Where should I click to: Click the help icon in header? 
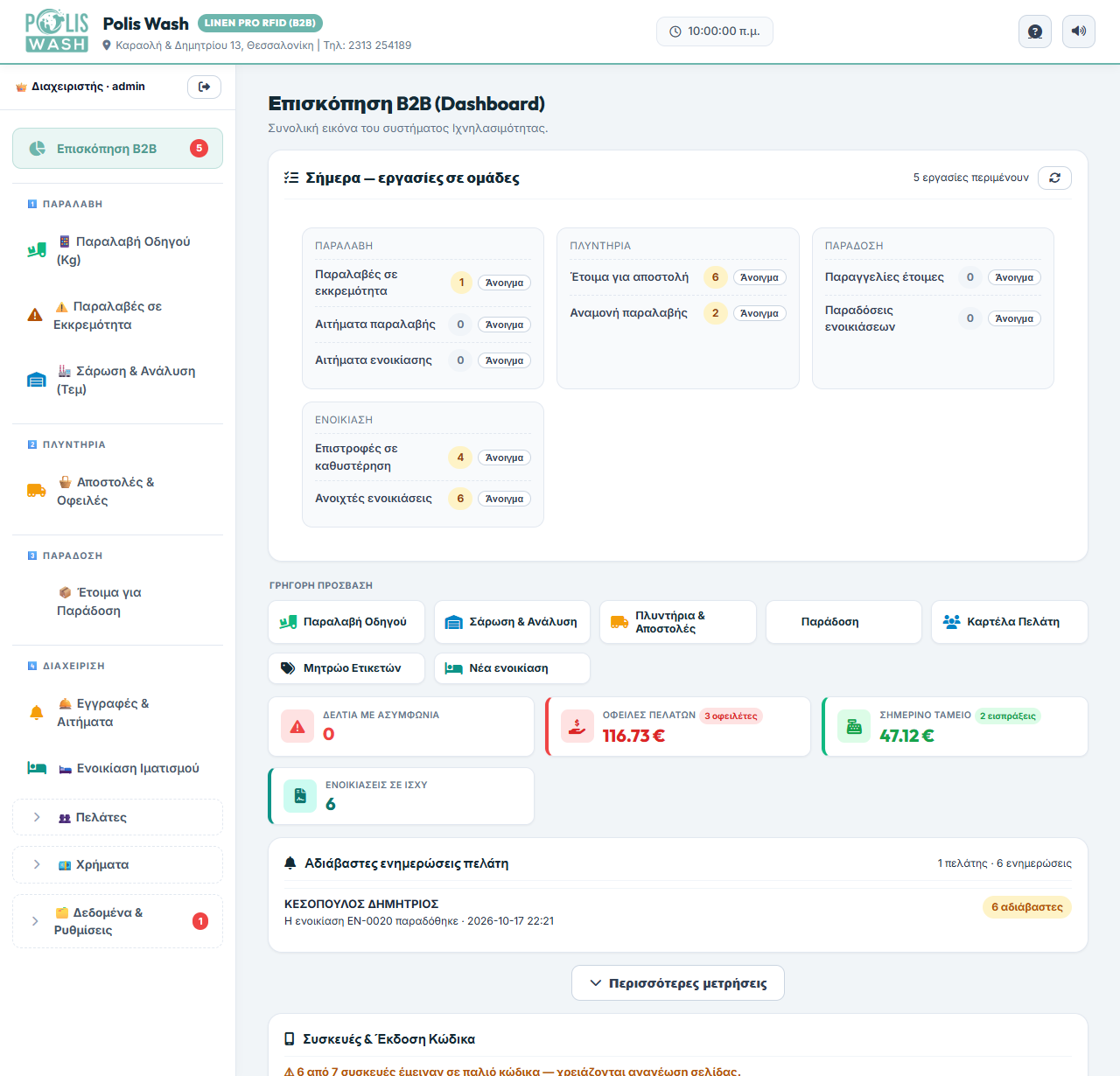coord(1035,31)
